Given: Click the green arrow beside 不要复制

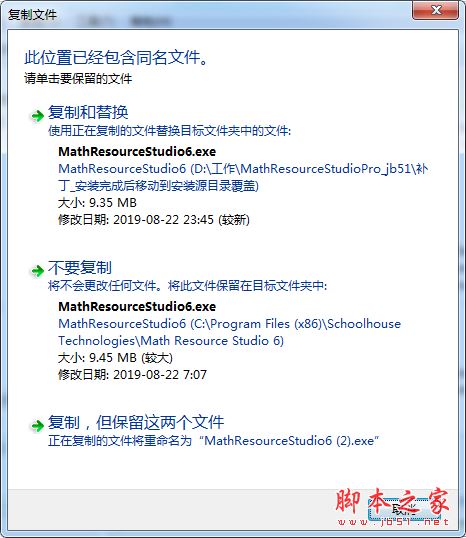Looking at the screenshot, I should (37, 271).
